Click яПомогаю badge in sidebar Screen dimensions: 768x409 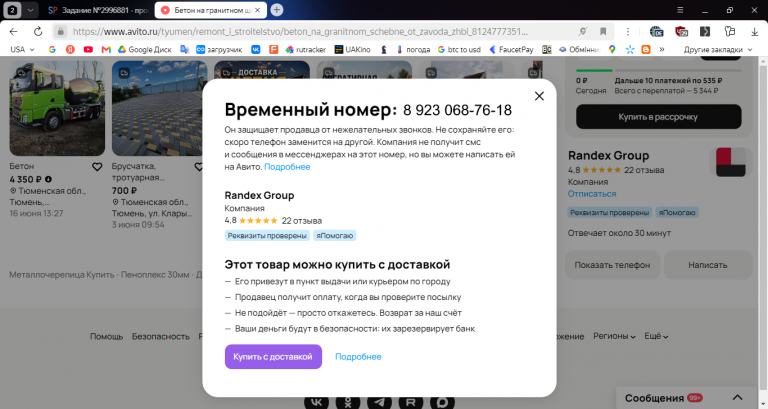point(677,213)
